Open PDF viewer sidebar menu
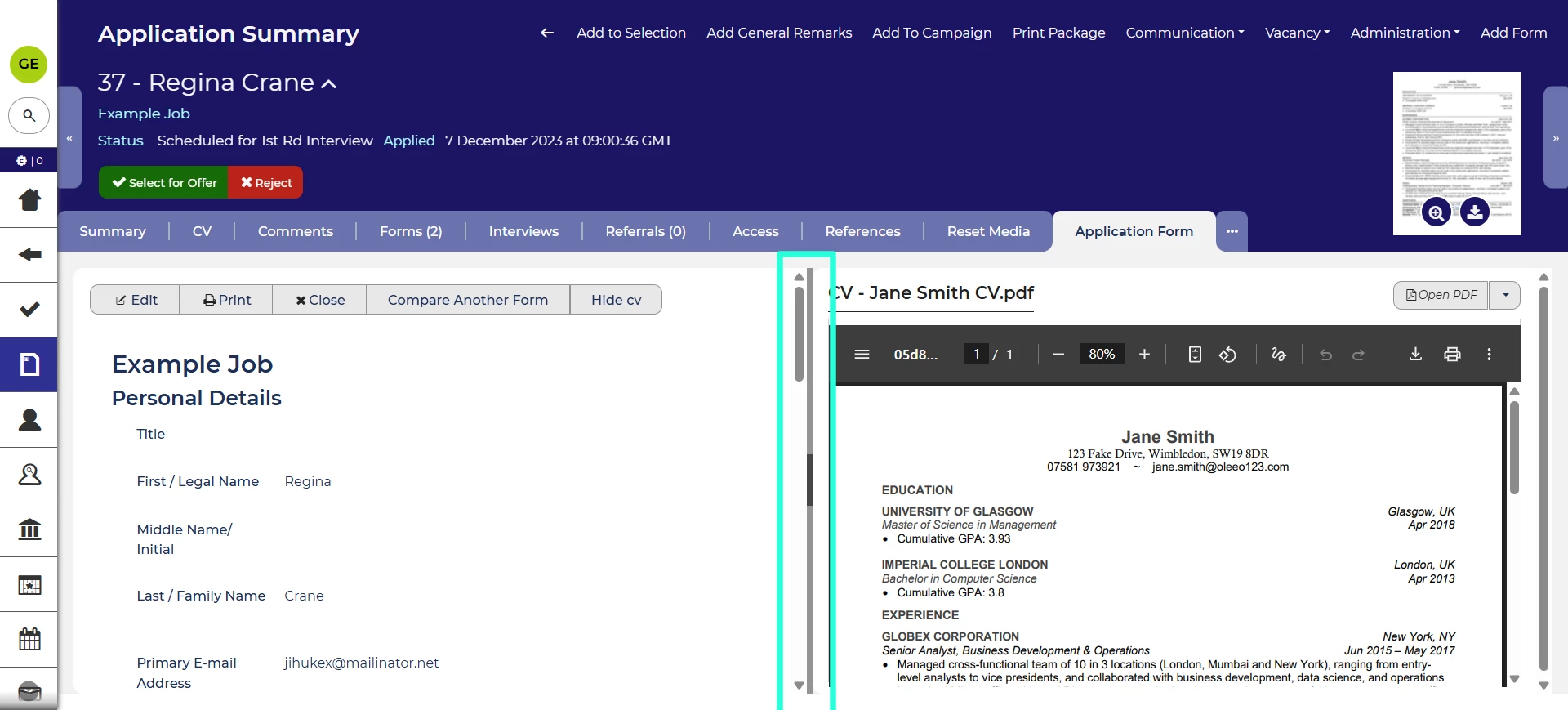The image size is (1568, 710). click(x=862, y=355)
